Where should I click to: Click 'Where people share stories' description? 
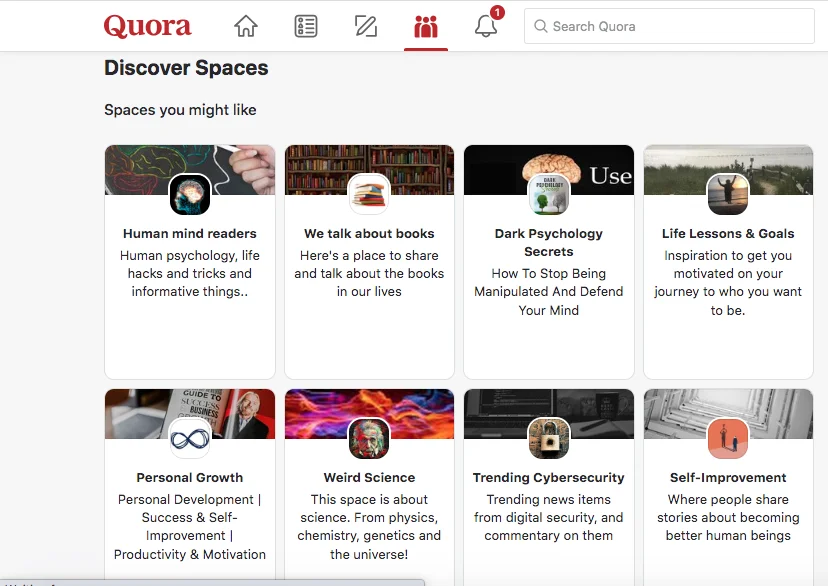tap(728, 517)
